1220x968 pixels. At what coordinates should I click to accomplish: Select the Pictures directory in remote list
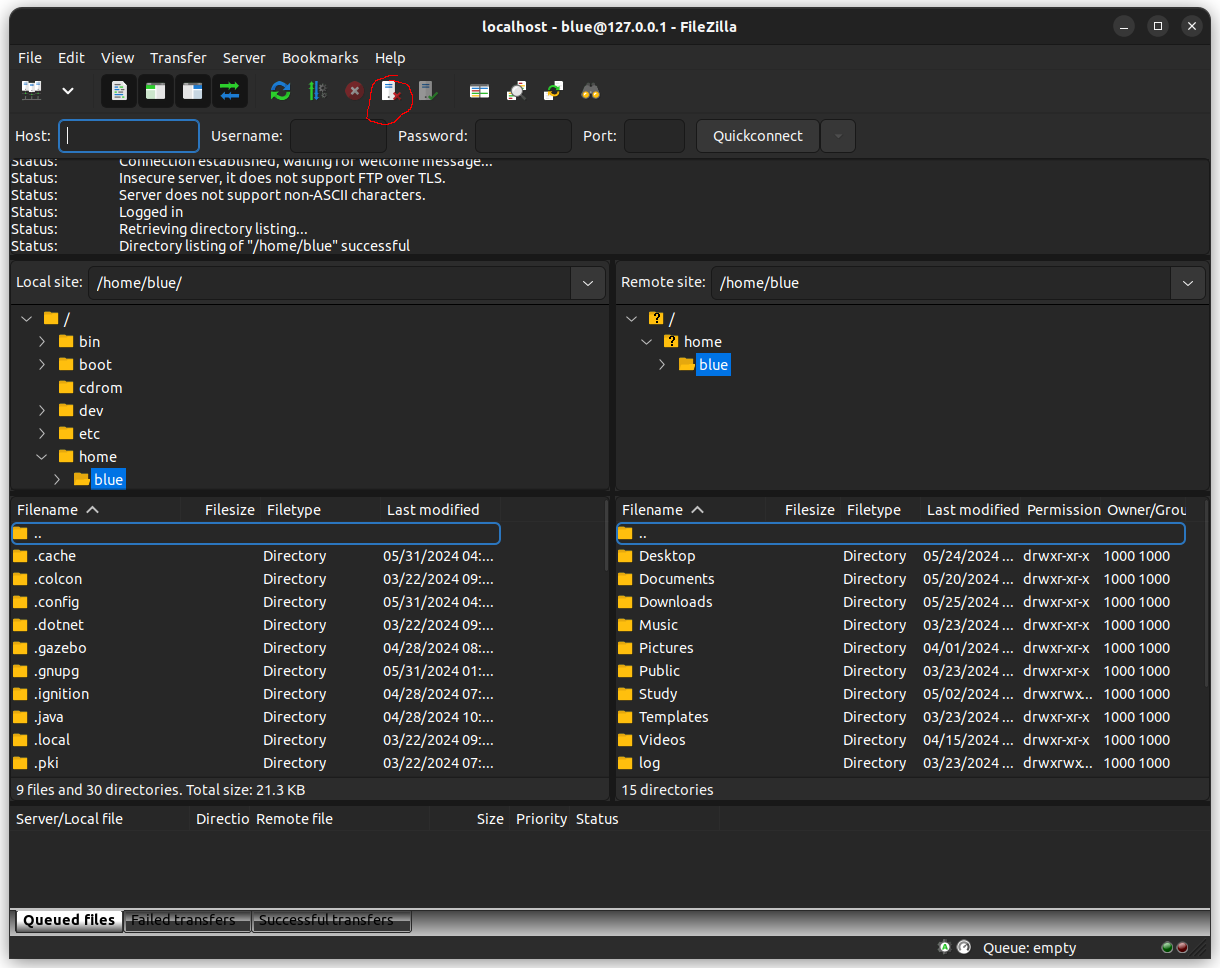point(900,648)
